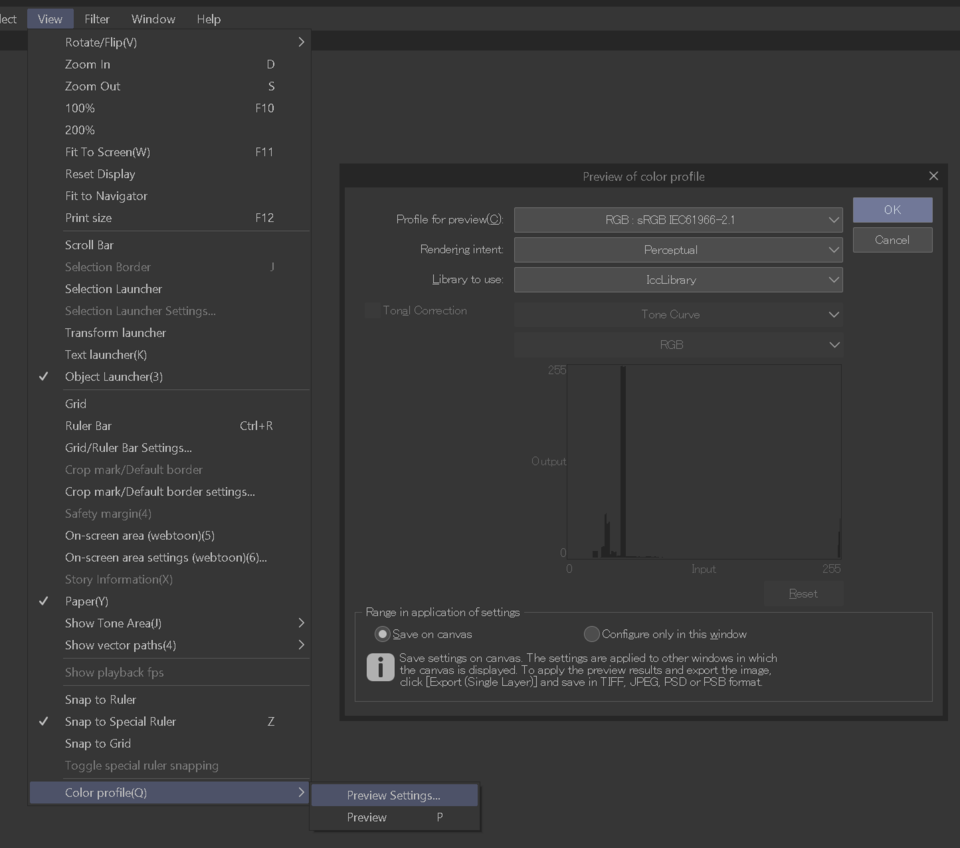Expand the Rendering intent dropdown
The width and height of the screenshot is (960, 848).
678,250
